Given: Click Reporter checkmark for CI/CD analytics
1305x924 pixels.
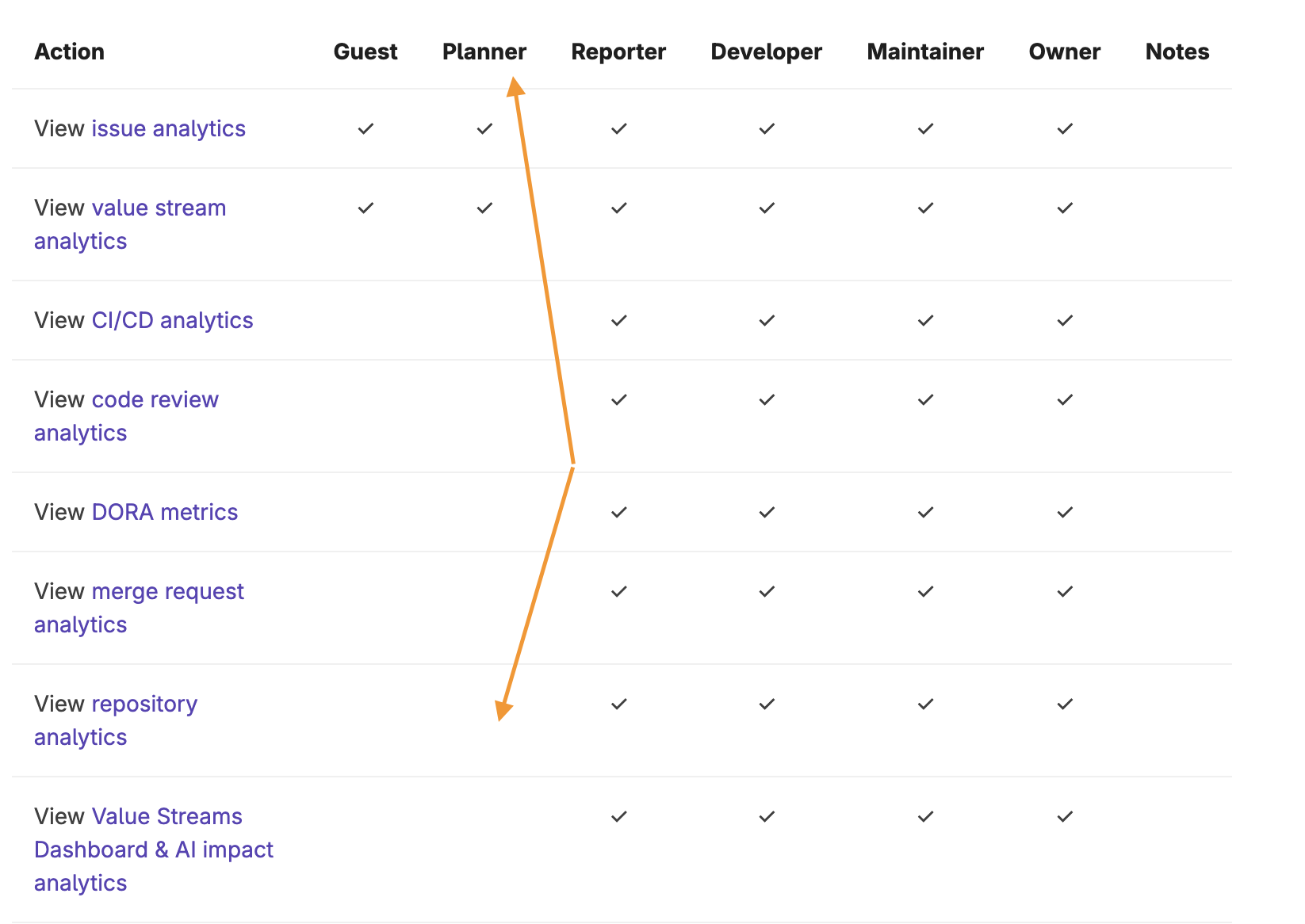Looking at the screenshot, I should pyautogui.click(x=619, y=320).
